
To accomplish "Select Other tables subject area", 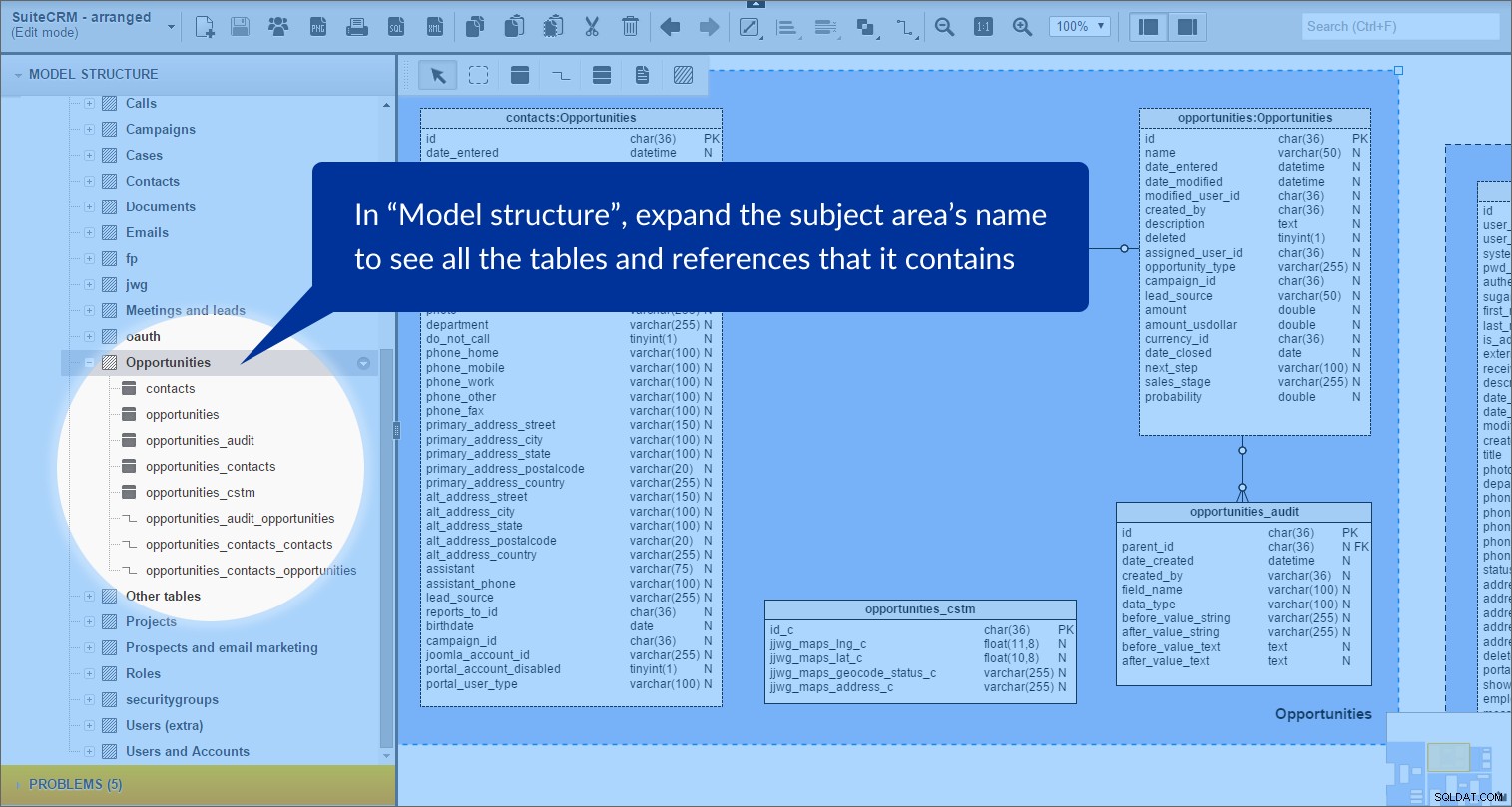I will click(x=163, y=597).
